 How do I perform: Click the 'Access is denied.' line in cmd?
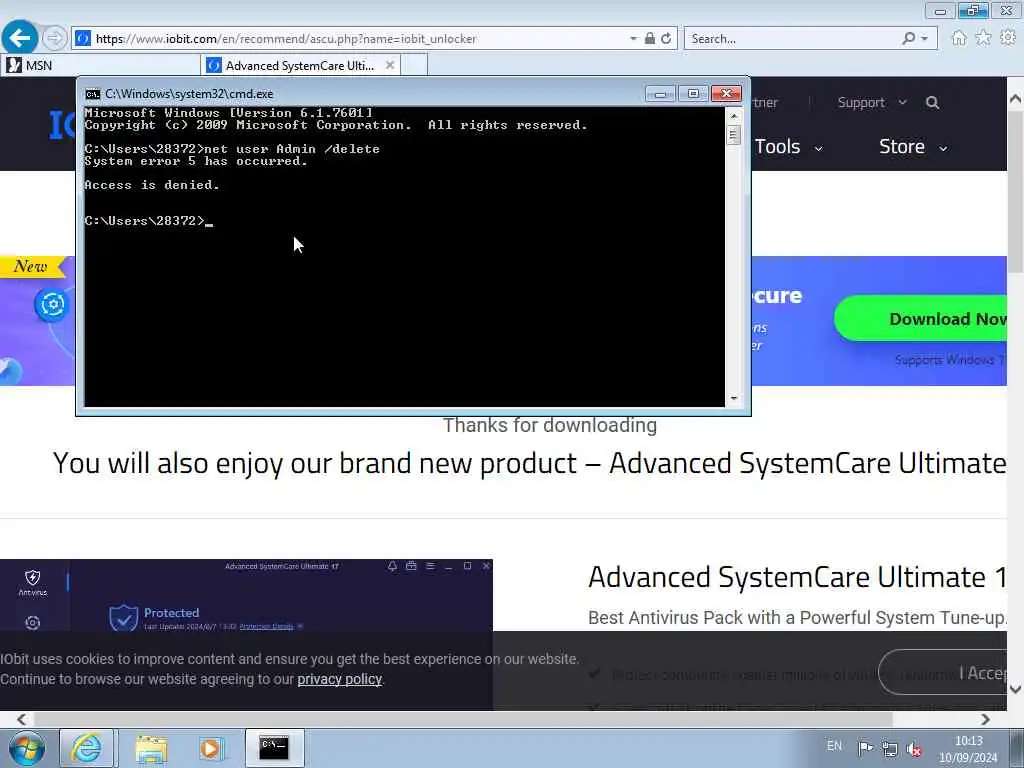(152, 185)
